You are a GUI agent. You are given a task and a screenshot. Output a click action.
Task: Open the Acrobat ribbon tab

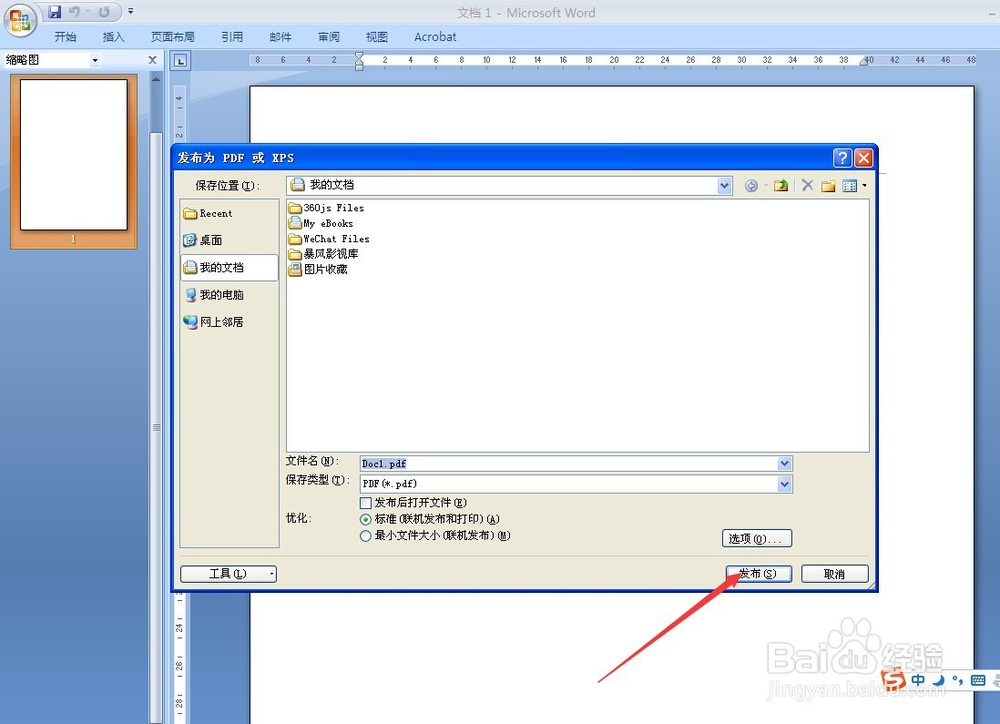click(x=435, y=37)
